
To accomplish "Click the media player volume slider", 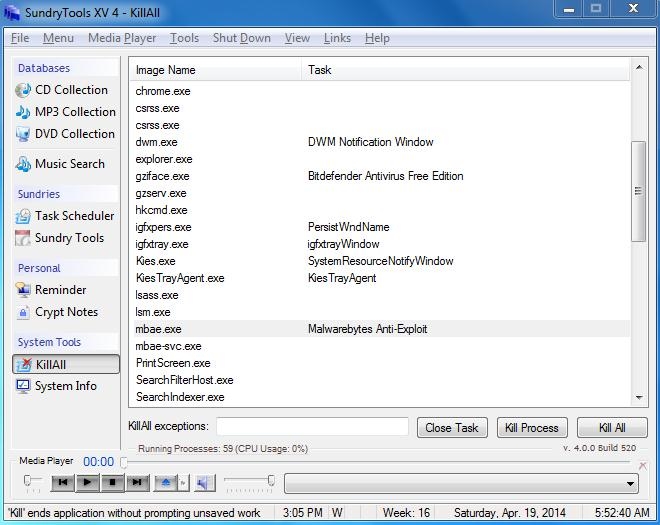I will pos(250,483).
